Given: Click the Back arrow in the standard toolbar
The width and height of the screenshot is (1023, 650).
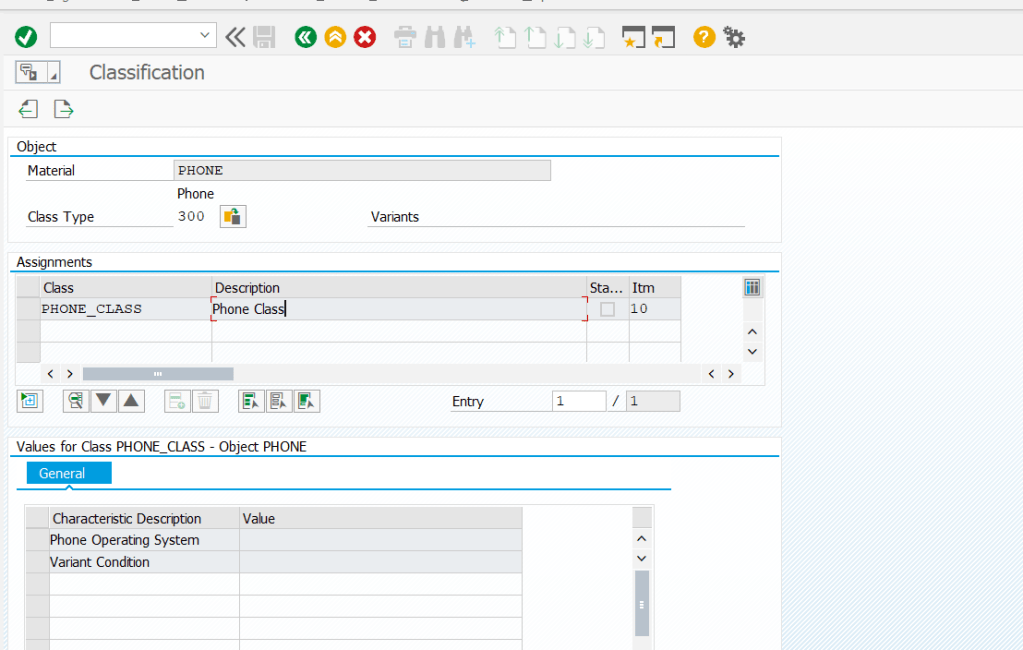Looking at the screenshot, I should [305, 36].
